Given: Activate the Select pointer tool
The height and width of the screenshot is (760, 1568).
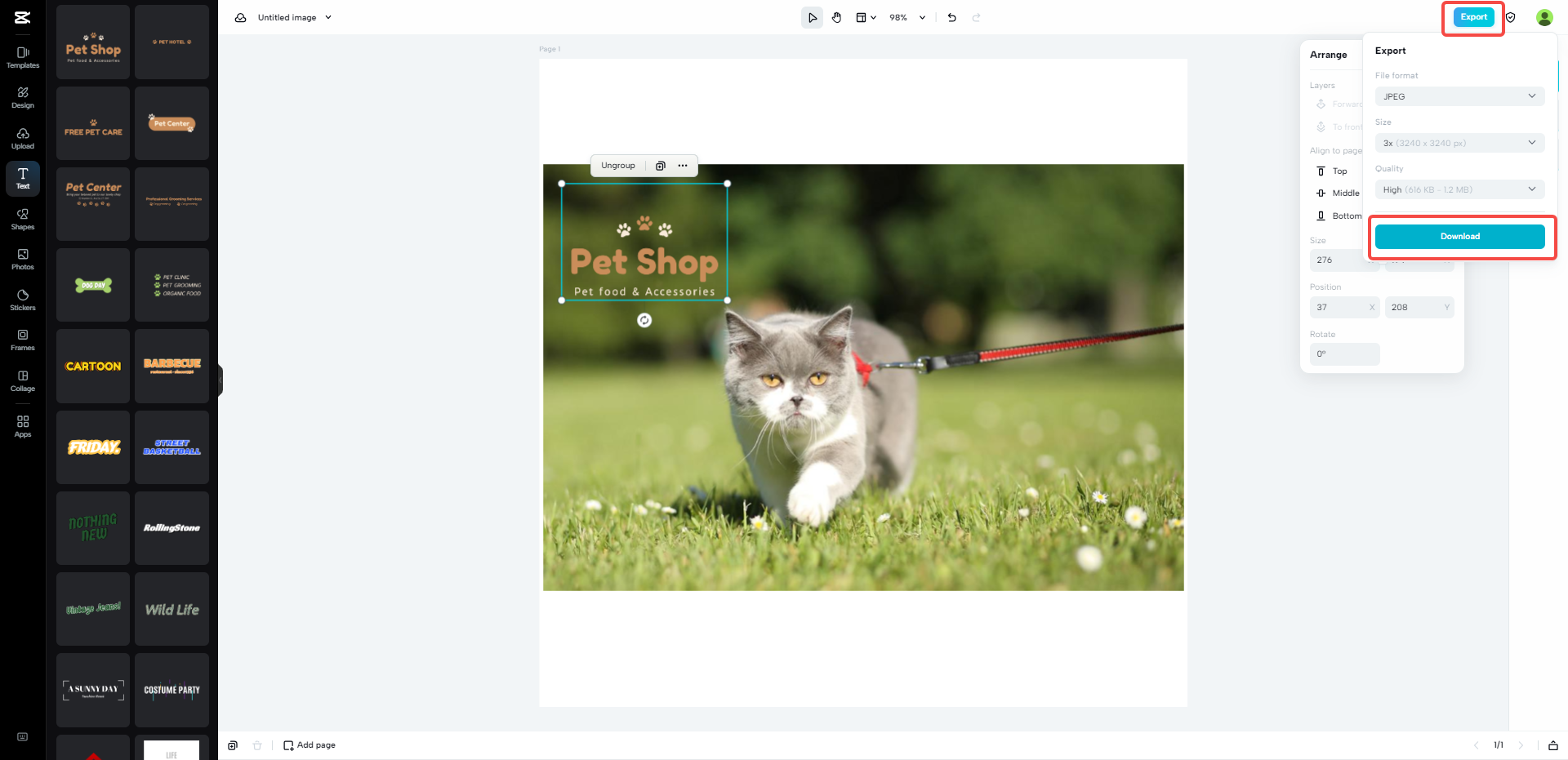Looking at the screenshot, I should 812,17.
